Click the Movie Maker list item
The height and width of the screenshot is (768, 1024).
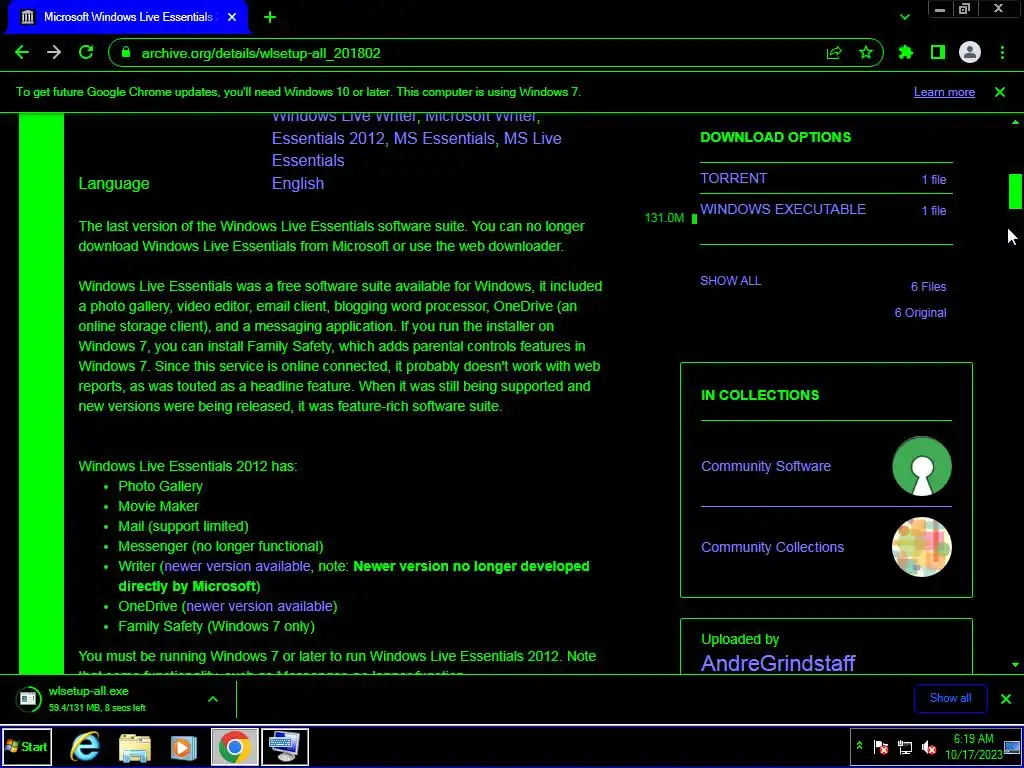(x=158, y=506)
